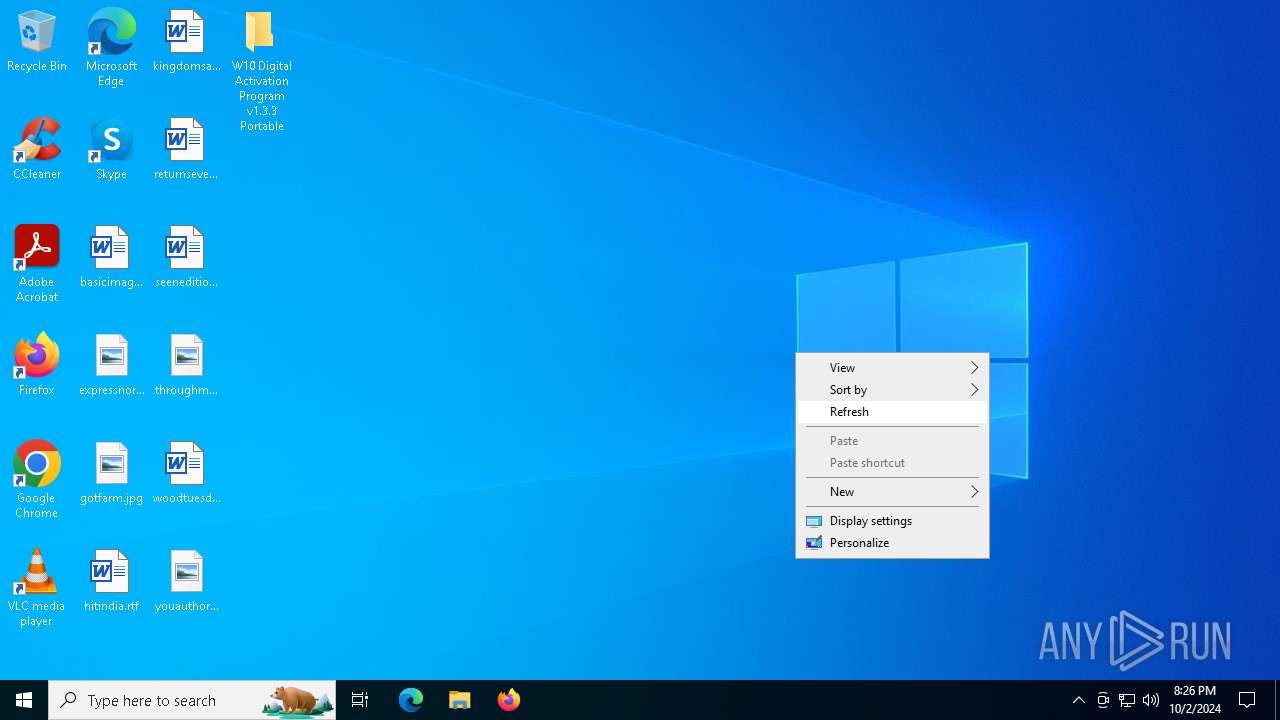Viewport: 1280px width, 720px height.
Task: Click the taskbar search box
Action: [192, 700]
